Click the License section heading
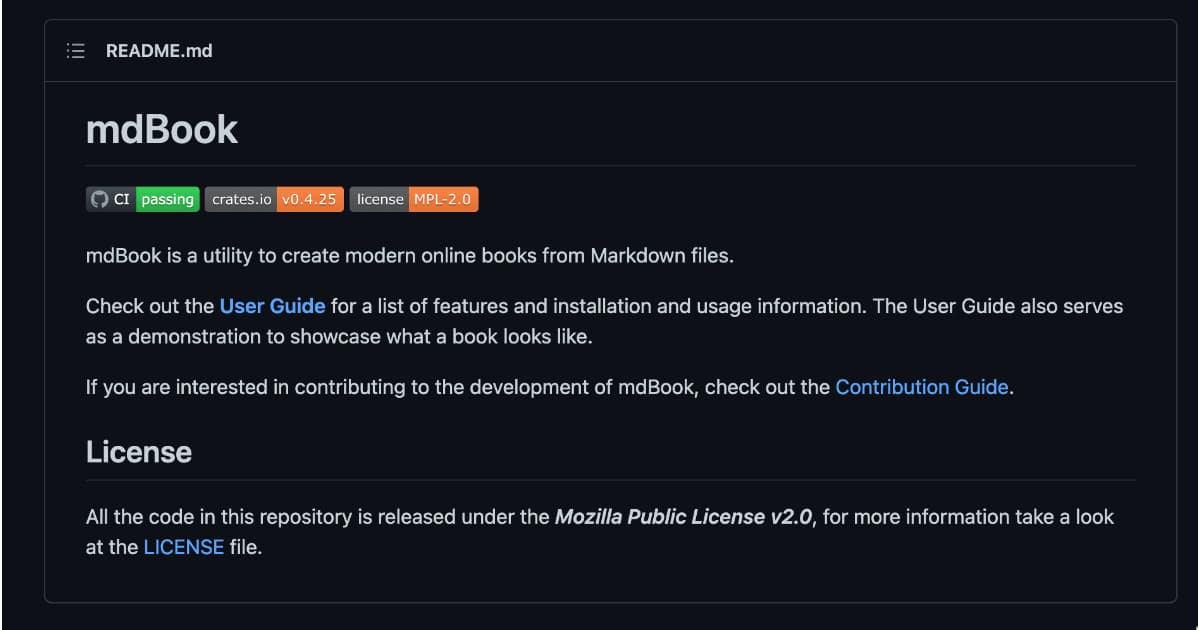1200x630 pixels. [x=139, y=452]
